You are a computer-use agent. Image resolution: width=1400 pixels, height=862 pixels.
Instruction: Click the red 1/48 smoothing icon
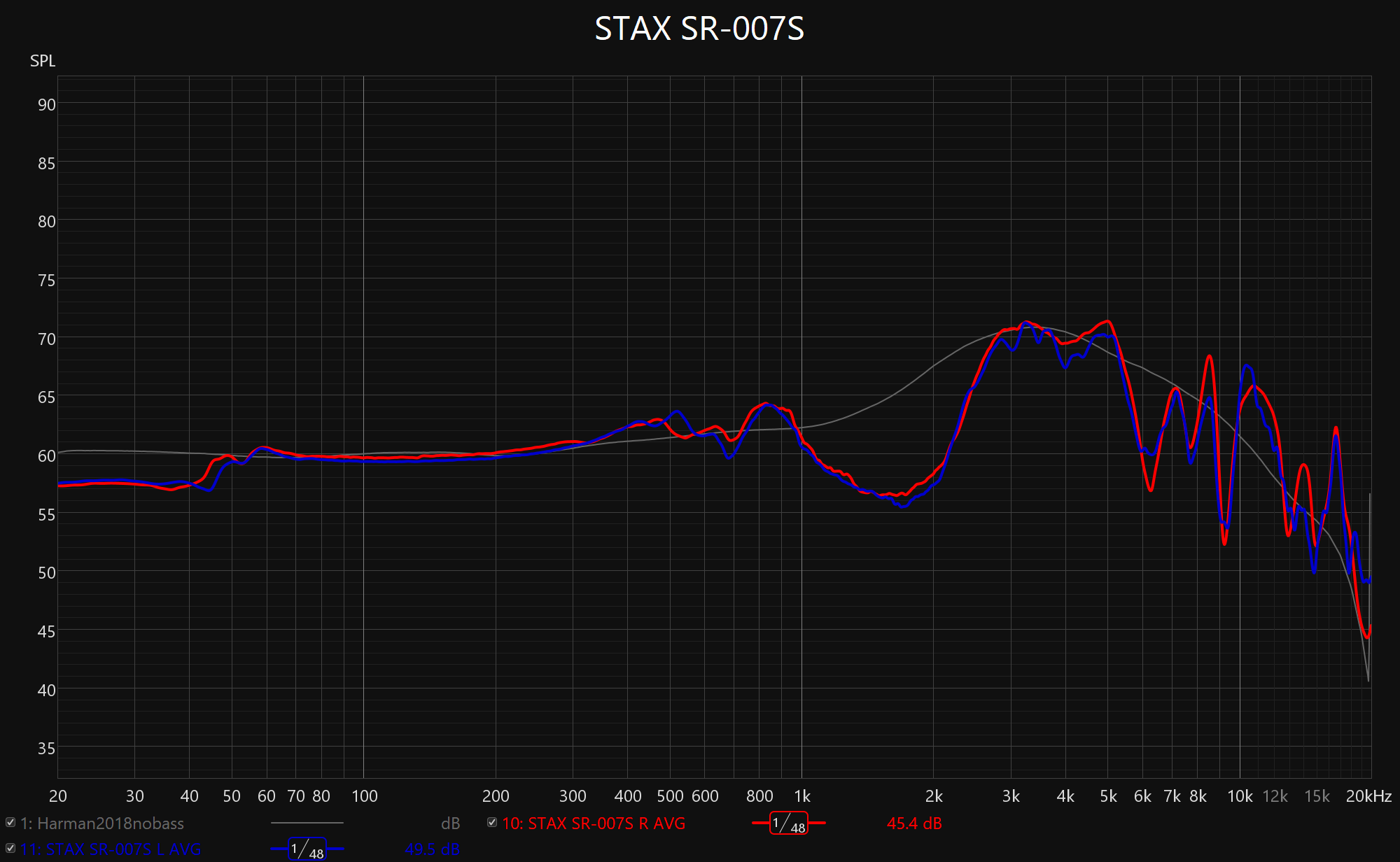(x=788, y=824)
